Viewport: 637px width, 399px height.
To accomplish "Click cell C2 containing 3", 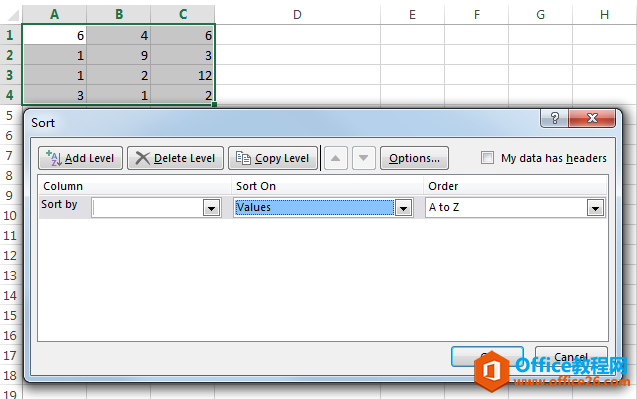I will click(x=183, y=55).
